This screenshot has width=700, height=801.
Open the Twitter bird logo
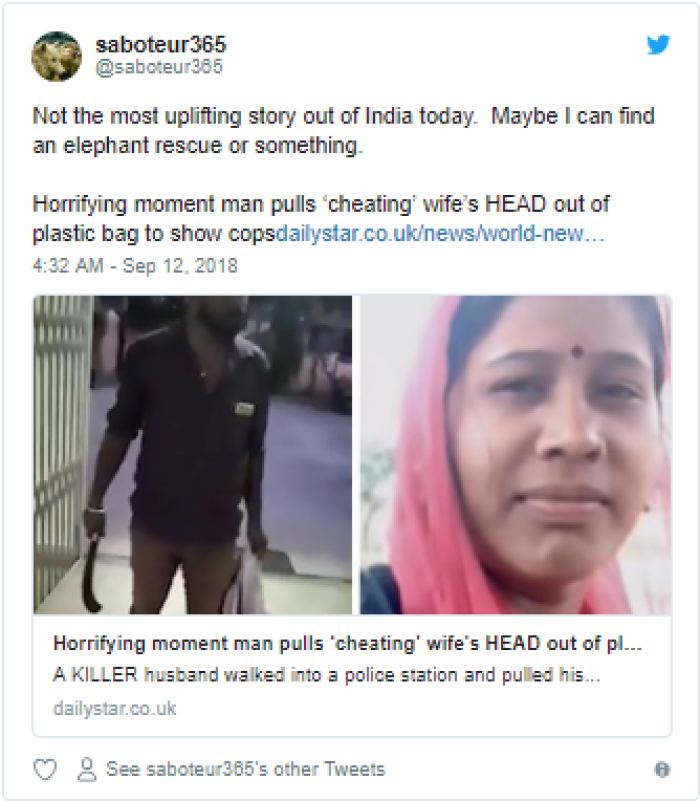click(658, 44)
